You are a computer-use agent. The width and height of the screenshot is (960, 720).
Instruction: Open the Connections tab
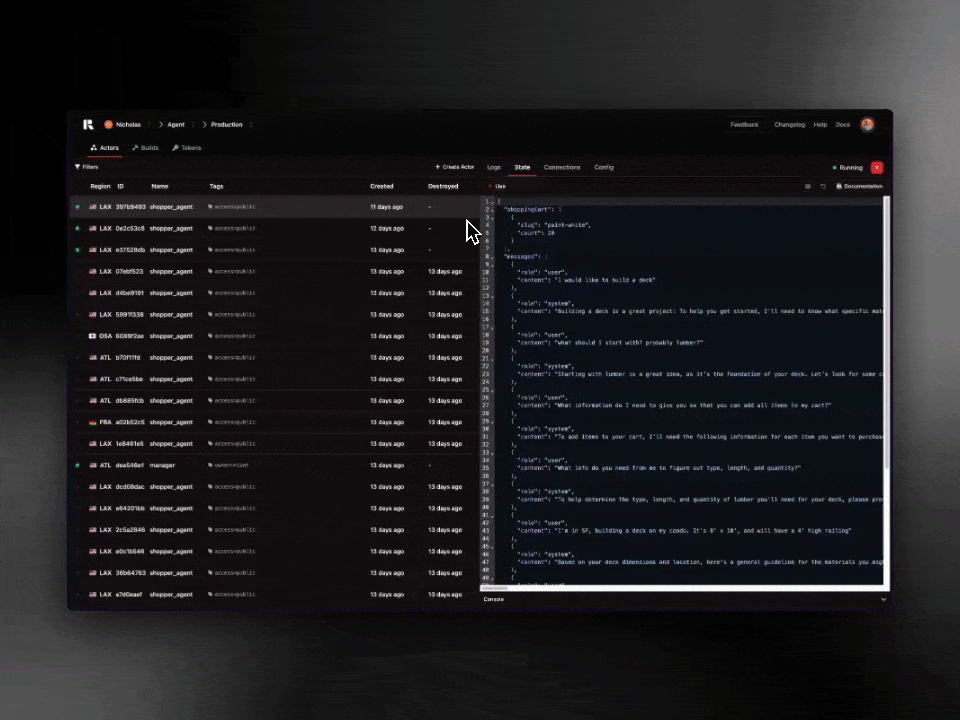click(x=561, y=167)
